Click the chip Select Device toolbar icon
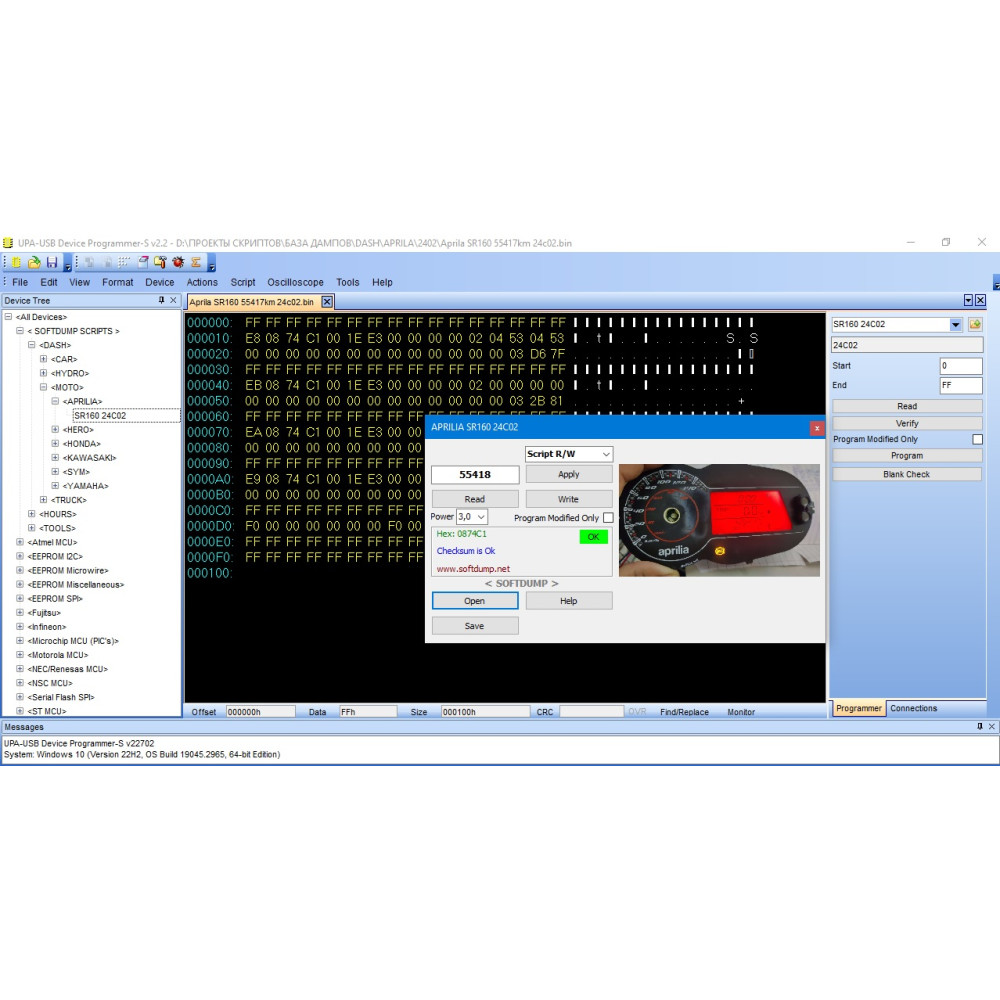Screen dimensions: 1000x1000 [x=17, y=262]
